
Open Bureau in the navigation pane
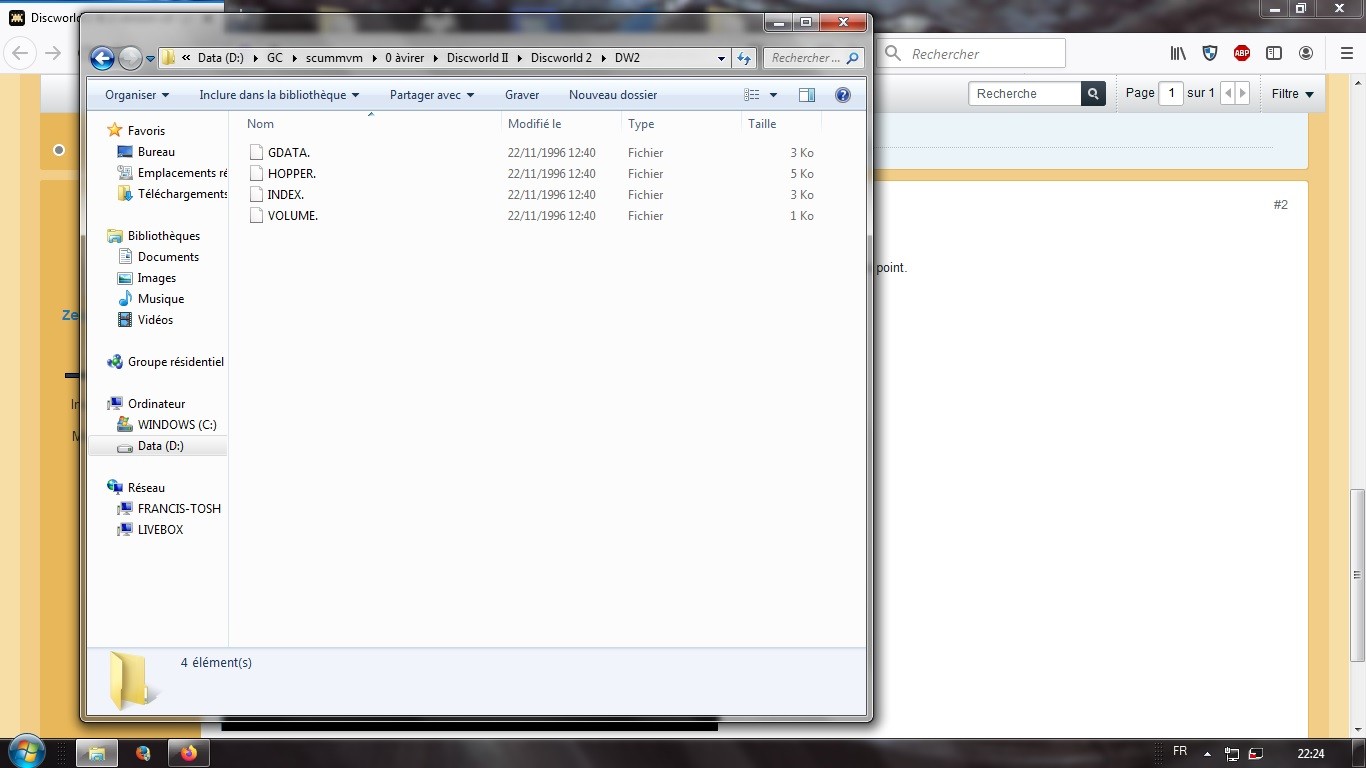156,152
